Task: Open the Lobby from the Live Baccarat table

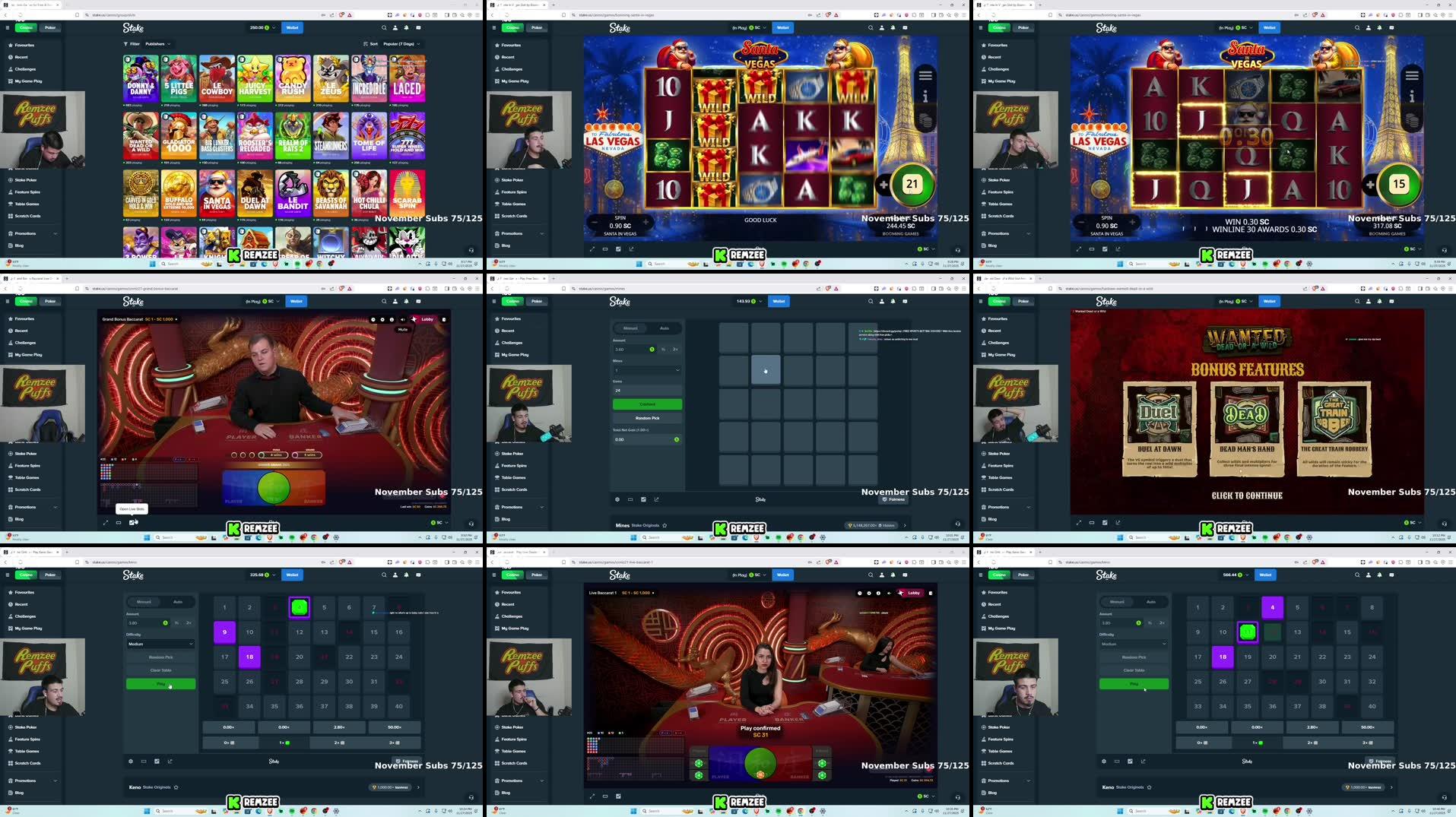Action: click(x=912, y=593)
